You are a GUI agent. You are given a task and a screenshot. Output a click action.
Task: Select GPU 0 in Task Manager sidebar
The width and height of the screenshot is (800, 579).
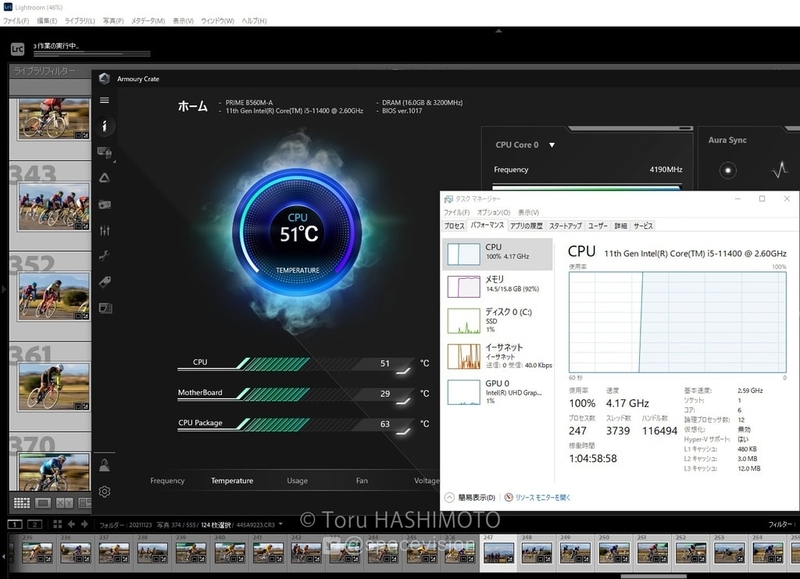(498, 392)
